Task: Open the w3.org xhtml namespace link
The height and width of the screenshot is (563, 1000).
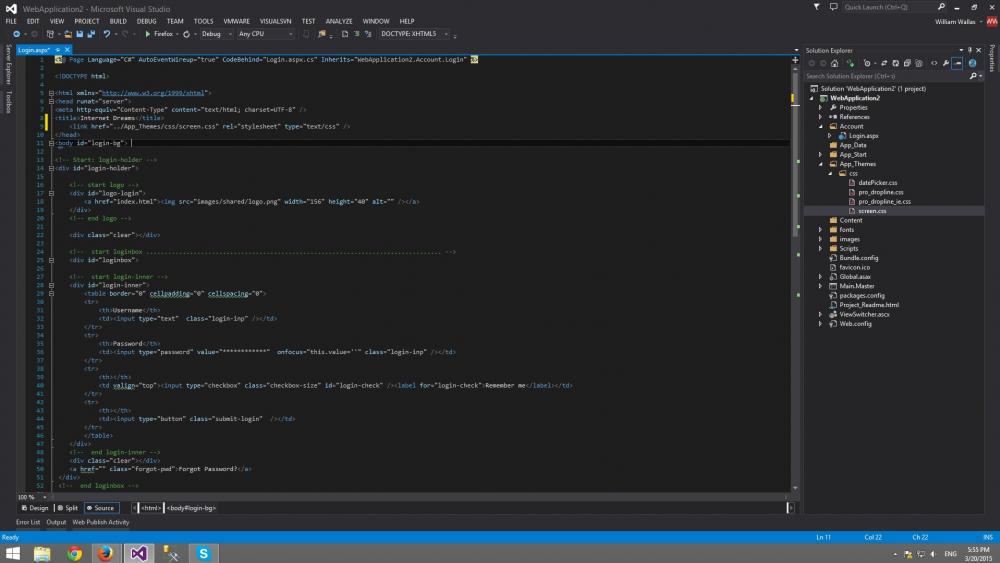Action: (x=153, y=93)
